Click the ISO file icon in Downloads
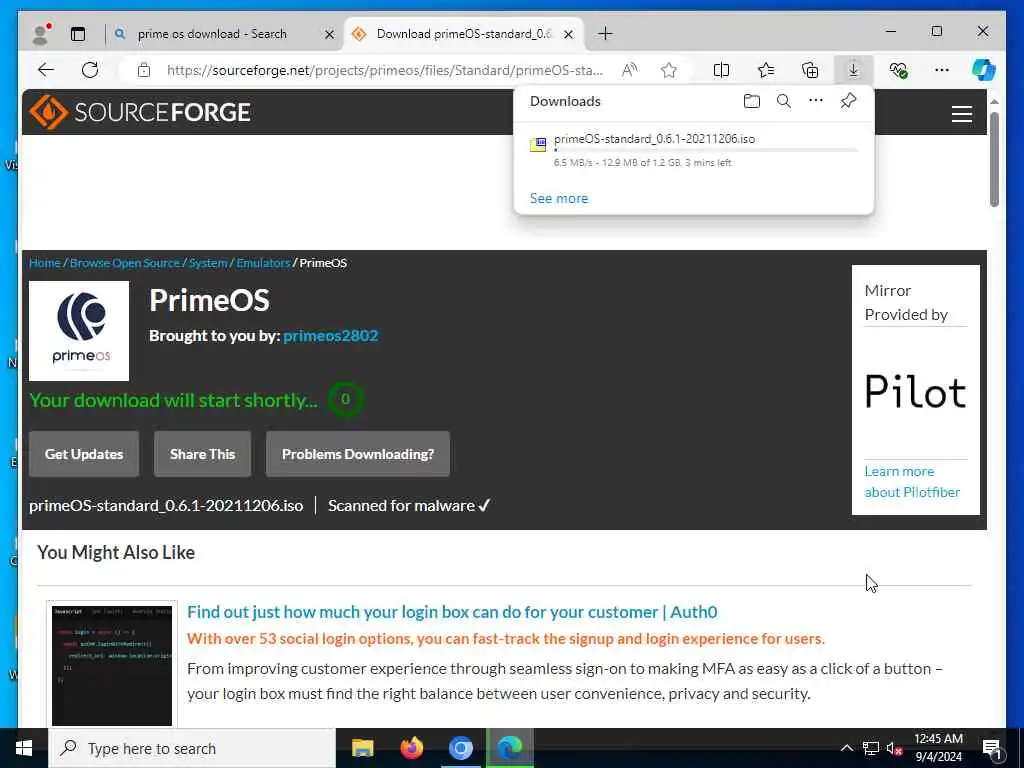Screen dimensions: 1024x768 pos(537,144)
